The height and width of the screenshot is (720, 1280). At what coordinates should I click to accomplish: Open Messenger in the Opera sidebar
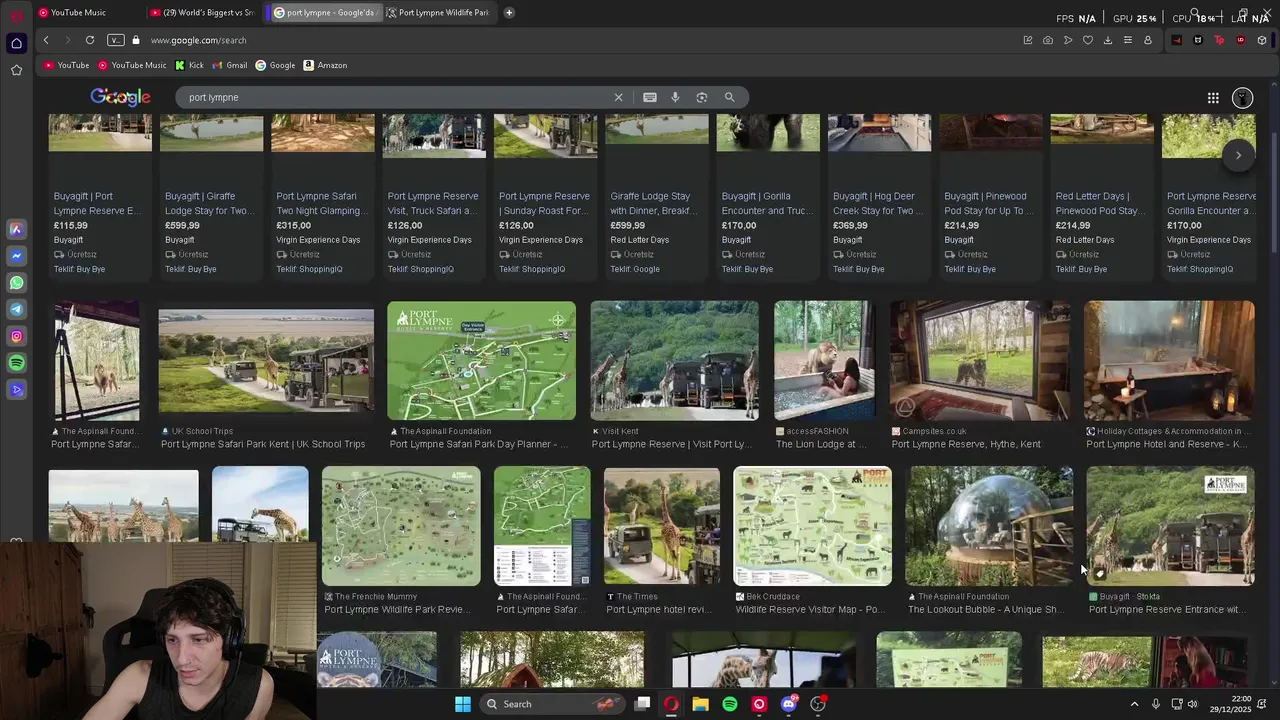tap(16, 256)
